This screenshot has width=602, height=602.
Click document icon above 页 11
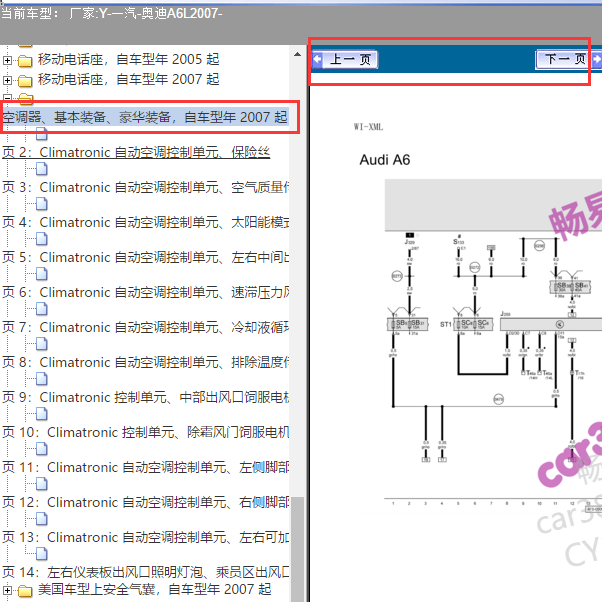coord(42,449)
